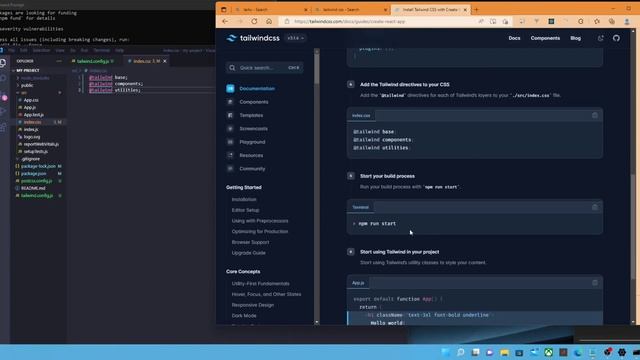
Task: Click the Community sidebar icon
Action: tap(230, 169)
